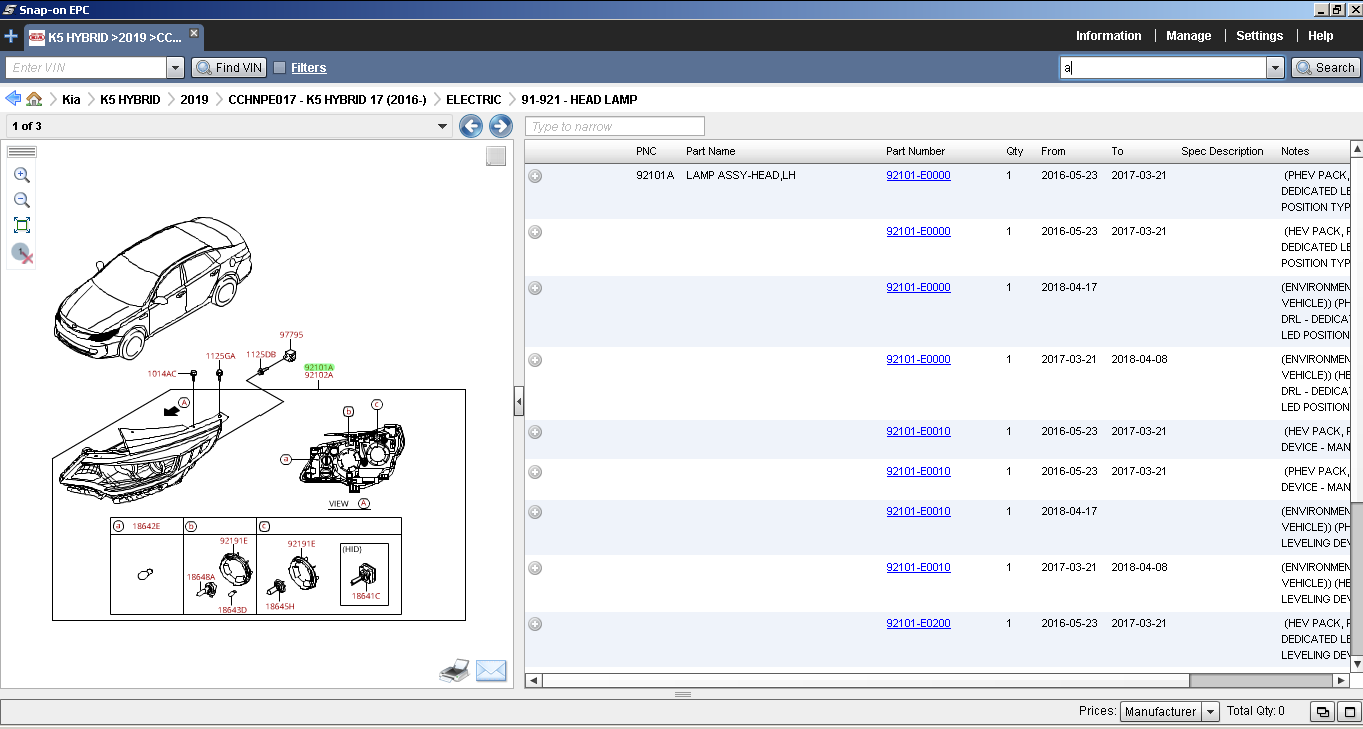The width and height of the screenshot is (1363, 729).
Task: Sort by the Part Number column header
Action: pyautogui.click(x=915, y=151)
